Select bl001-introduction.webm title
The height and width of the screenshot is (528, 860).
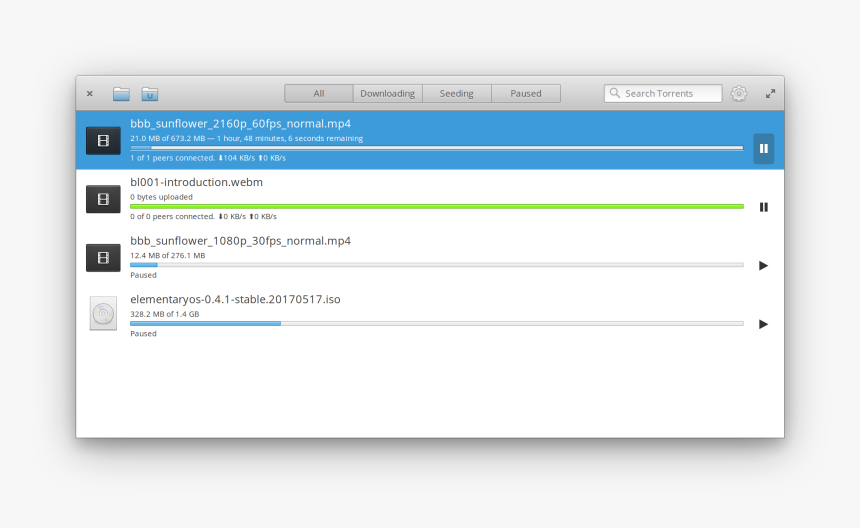click(x=196, y=182)
